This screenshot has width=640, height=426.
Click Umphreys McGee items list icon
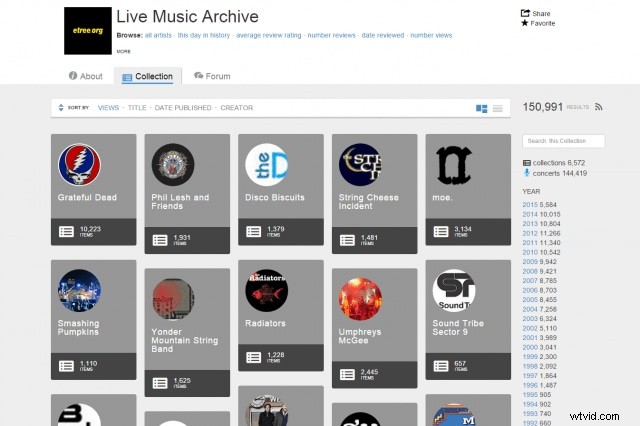(x=347, y=374)
